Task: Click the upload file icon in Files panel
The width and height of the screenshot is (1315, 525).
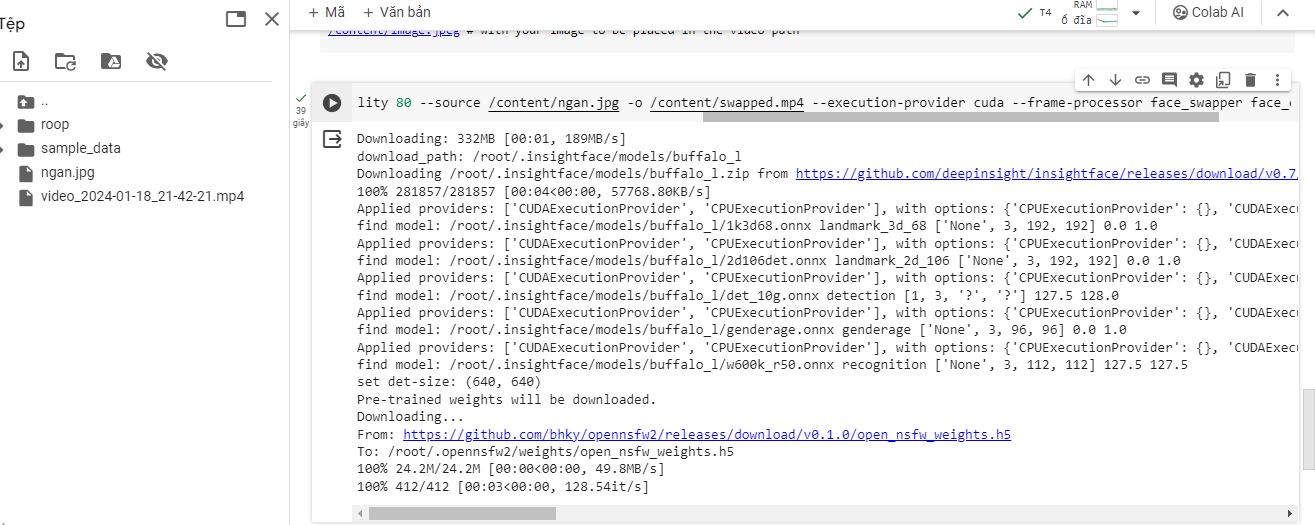Action: (x=21, y=62)
